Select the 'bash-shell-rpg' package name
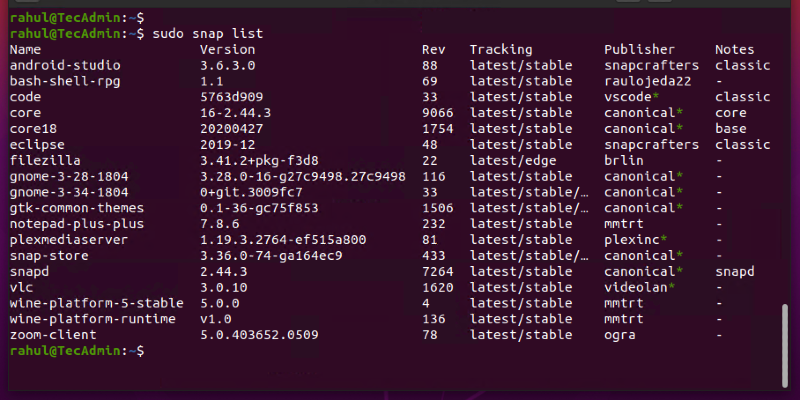Screen dimensions: 800x400 pos(65,82)
